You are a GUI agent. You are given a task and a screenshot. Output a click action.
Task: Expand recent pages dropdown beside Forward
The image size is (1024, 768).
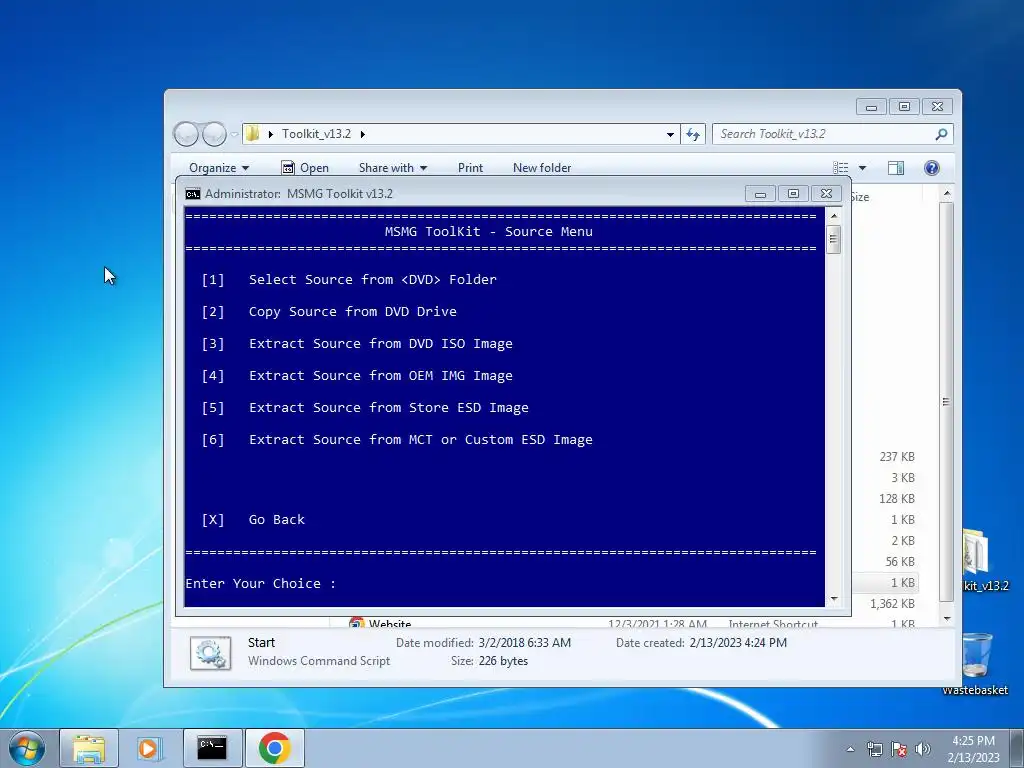(x=234, y=134)
